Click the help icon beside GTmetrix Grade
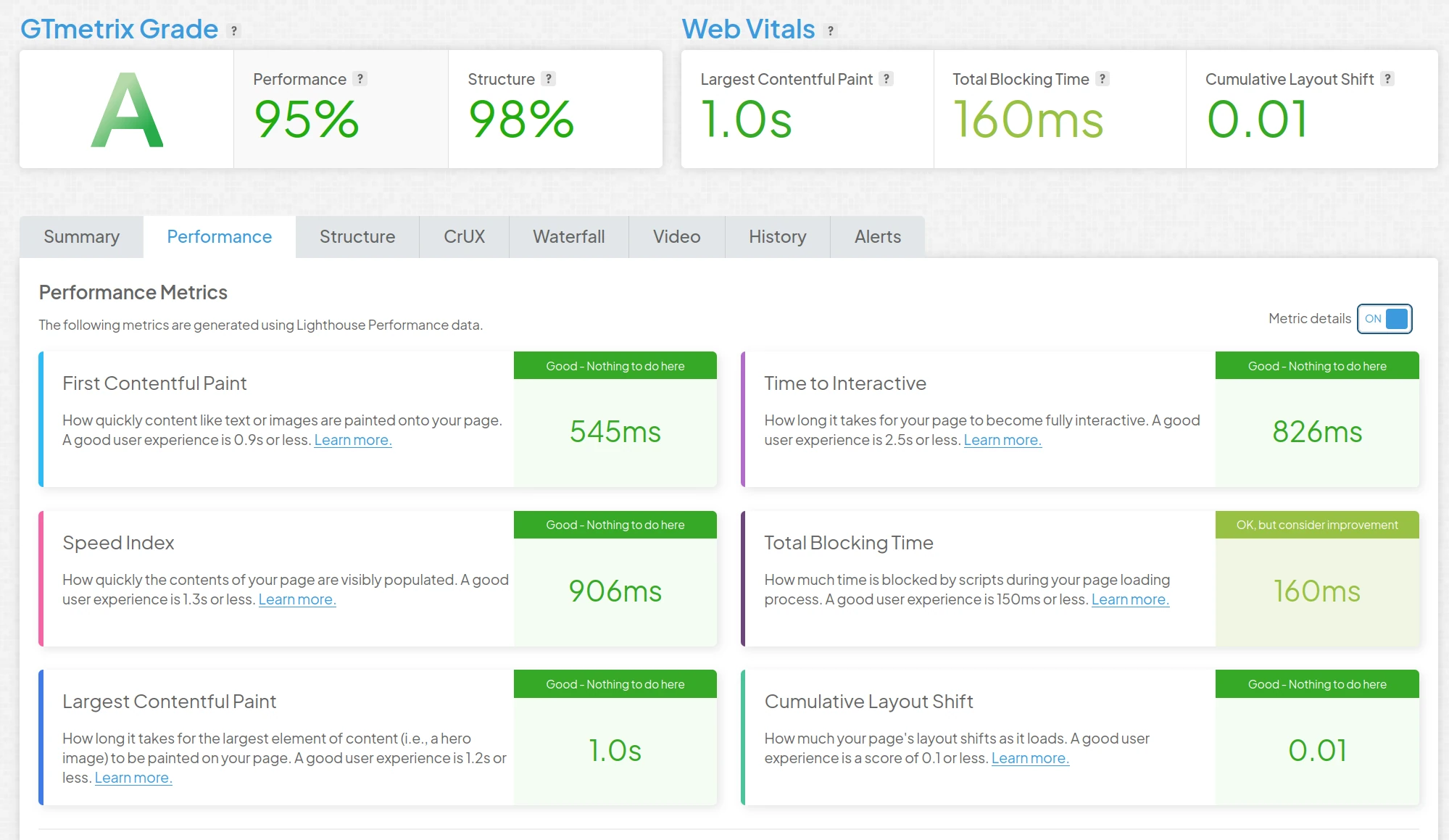 234,30
